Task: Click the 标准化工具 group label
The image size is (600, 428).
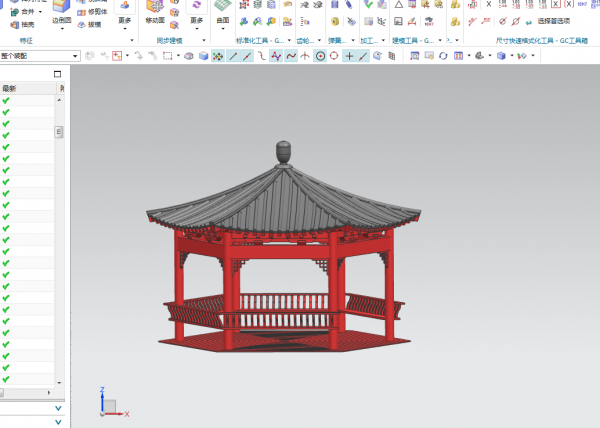Action: 260,41
